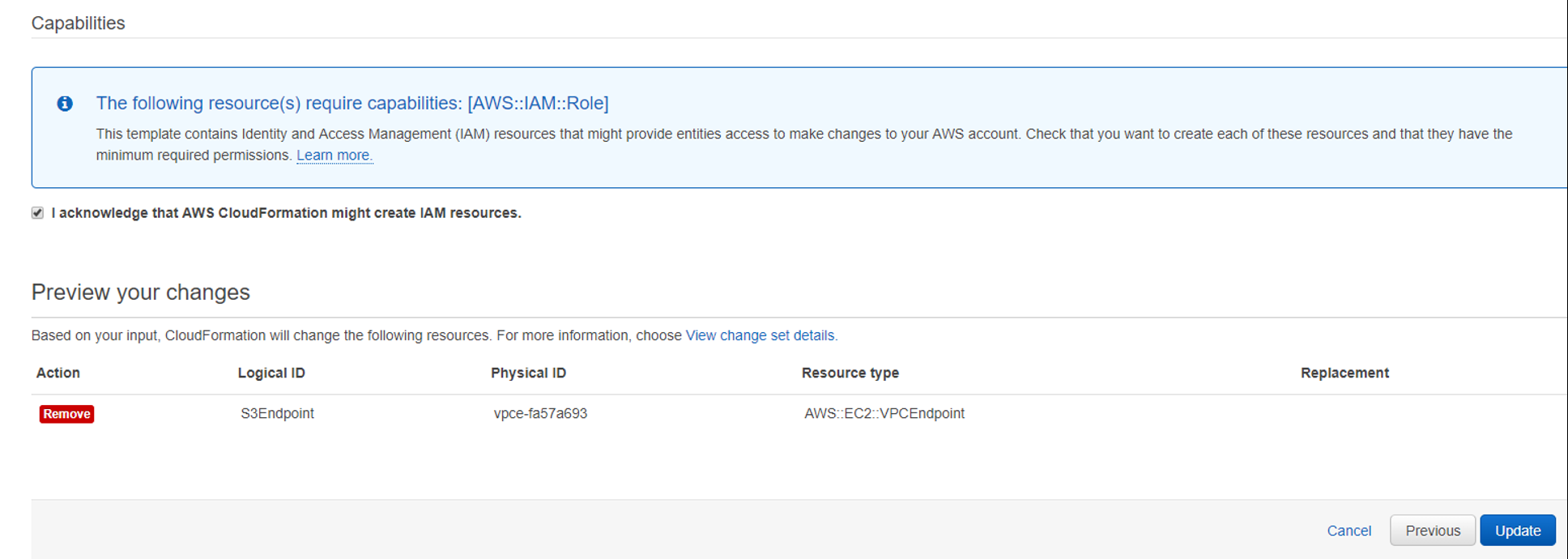Uncheck the IAM resources acknowledgement checkbox

37,213
